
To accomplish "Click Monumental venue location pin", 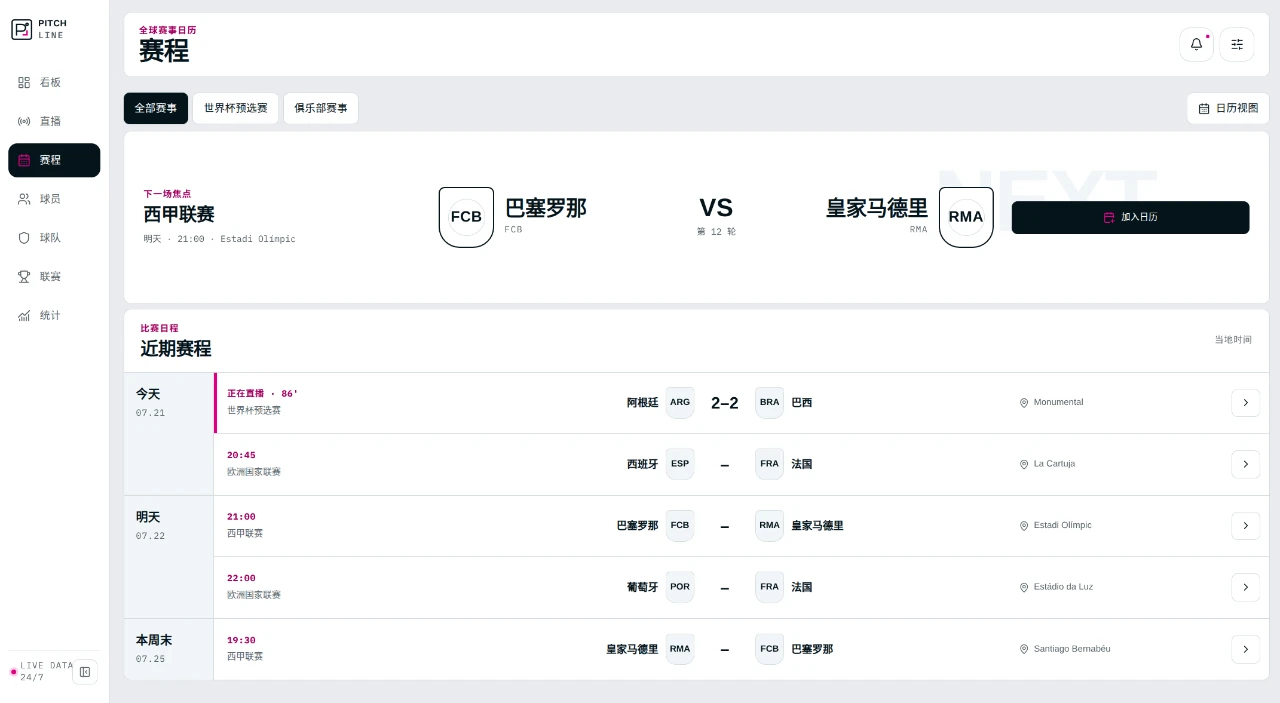I will [x=1024, y=403].
